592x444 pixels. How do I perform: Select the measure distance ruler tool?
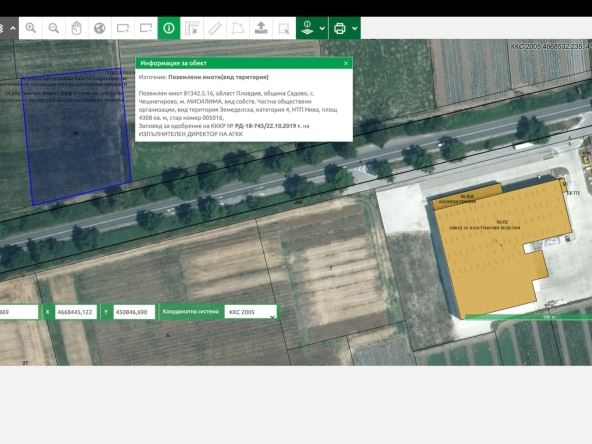tap(215, 28)
